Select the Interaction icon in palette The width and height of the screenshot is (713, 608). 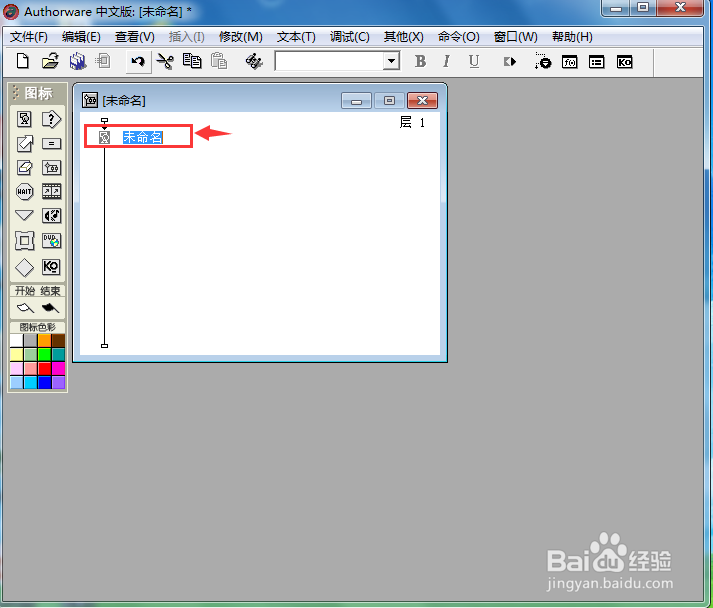51,120
